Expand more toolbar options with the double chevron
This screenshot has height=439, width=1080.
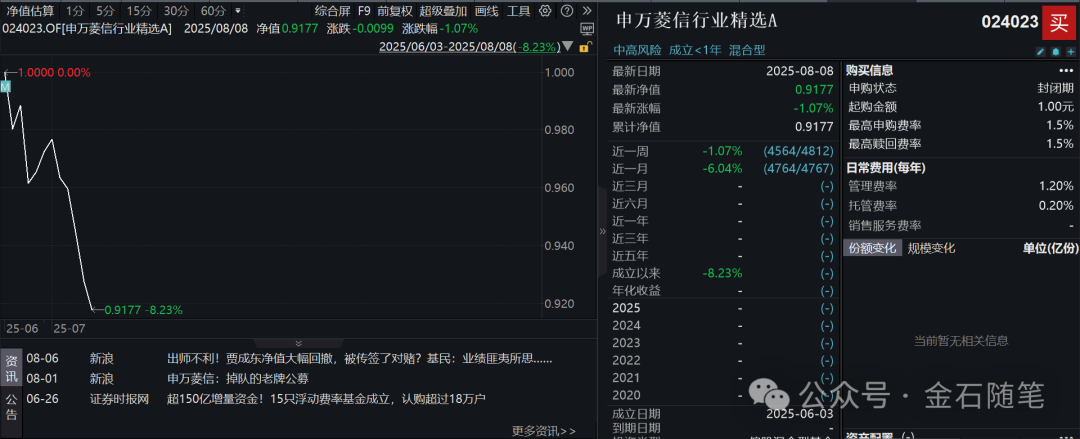click(x=587, y=10)
